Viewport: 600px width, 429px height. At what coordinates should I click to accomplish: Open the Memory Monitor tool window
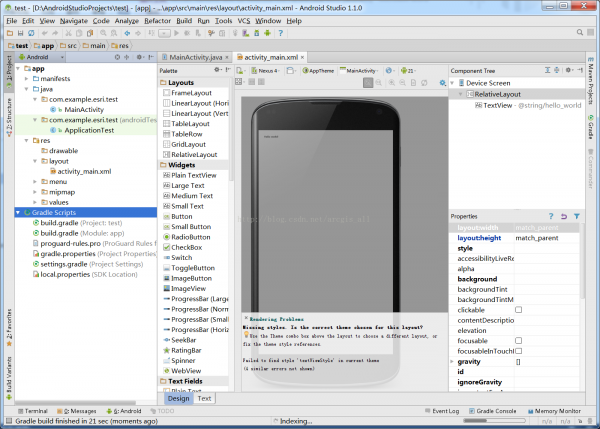point(554,411)
